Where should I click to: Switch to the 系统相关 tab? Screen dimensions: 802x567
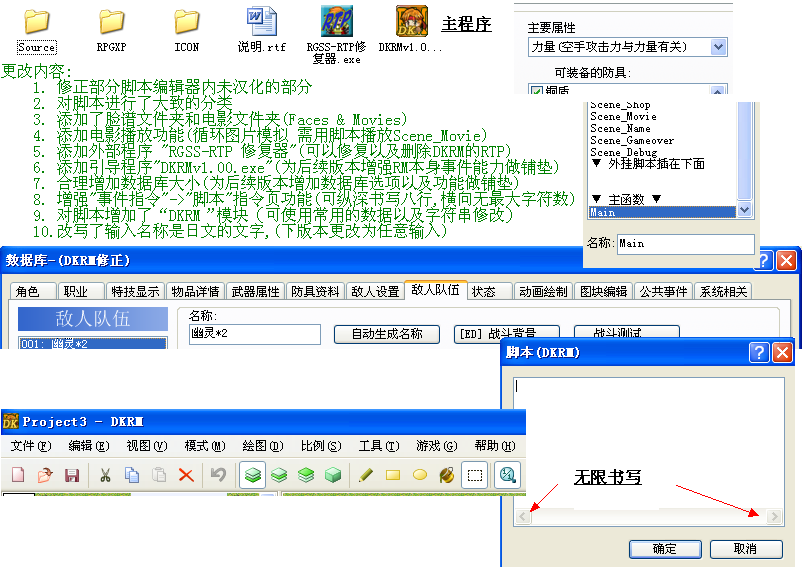[723, 291]
